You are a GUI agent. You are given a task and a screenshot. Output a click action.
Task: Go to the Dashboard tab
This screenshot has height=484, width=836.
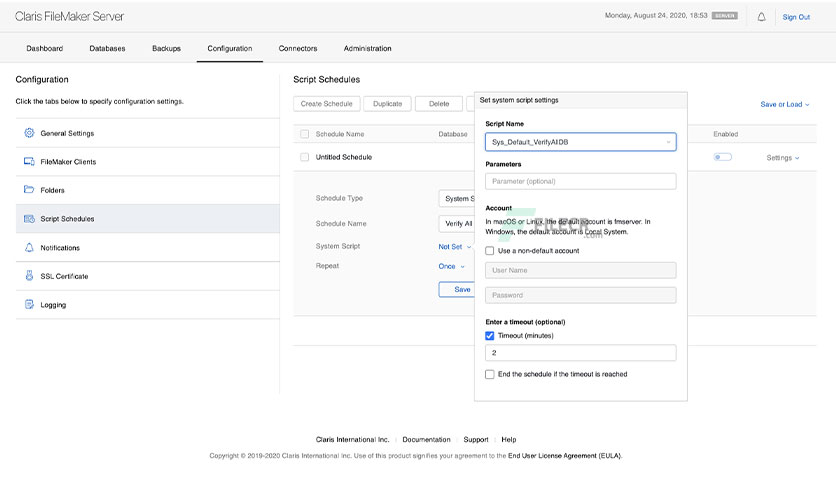pyautogui.click(x=45, y=49)
